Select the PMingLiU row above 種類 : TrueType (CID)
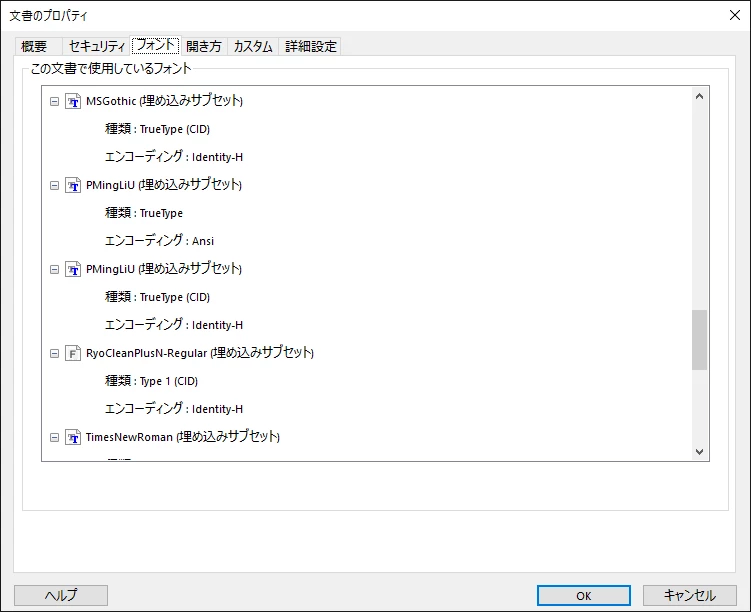The height and width of the screenshot is (612, 751). coord(164,269)
